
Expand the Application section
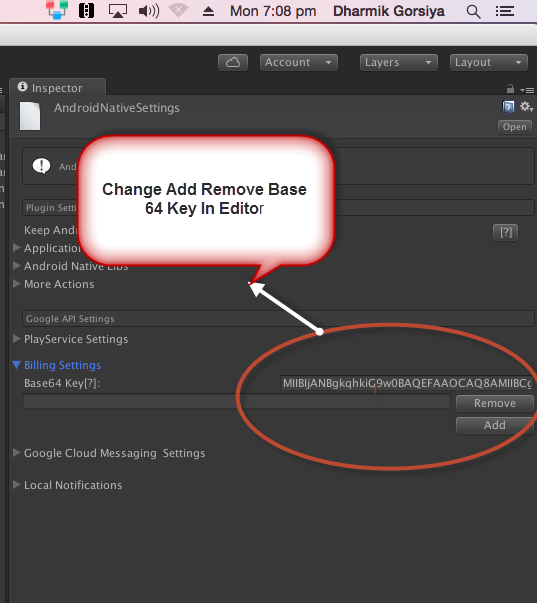pos(16,247)
